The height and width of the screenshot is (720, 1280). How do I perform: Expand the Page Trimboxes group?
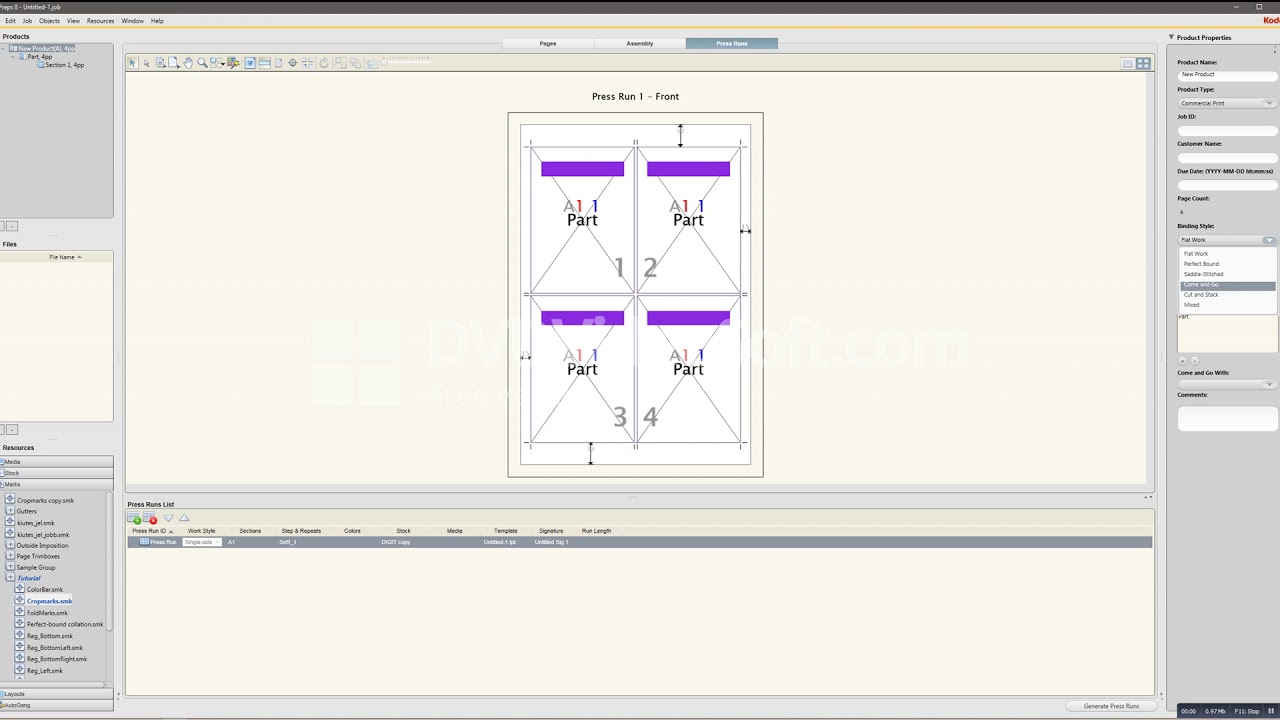10,556
